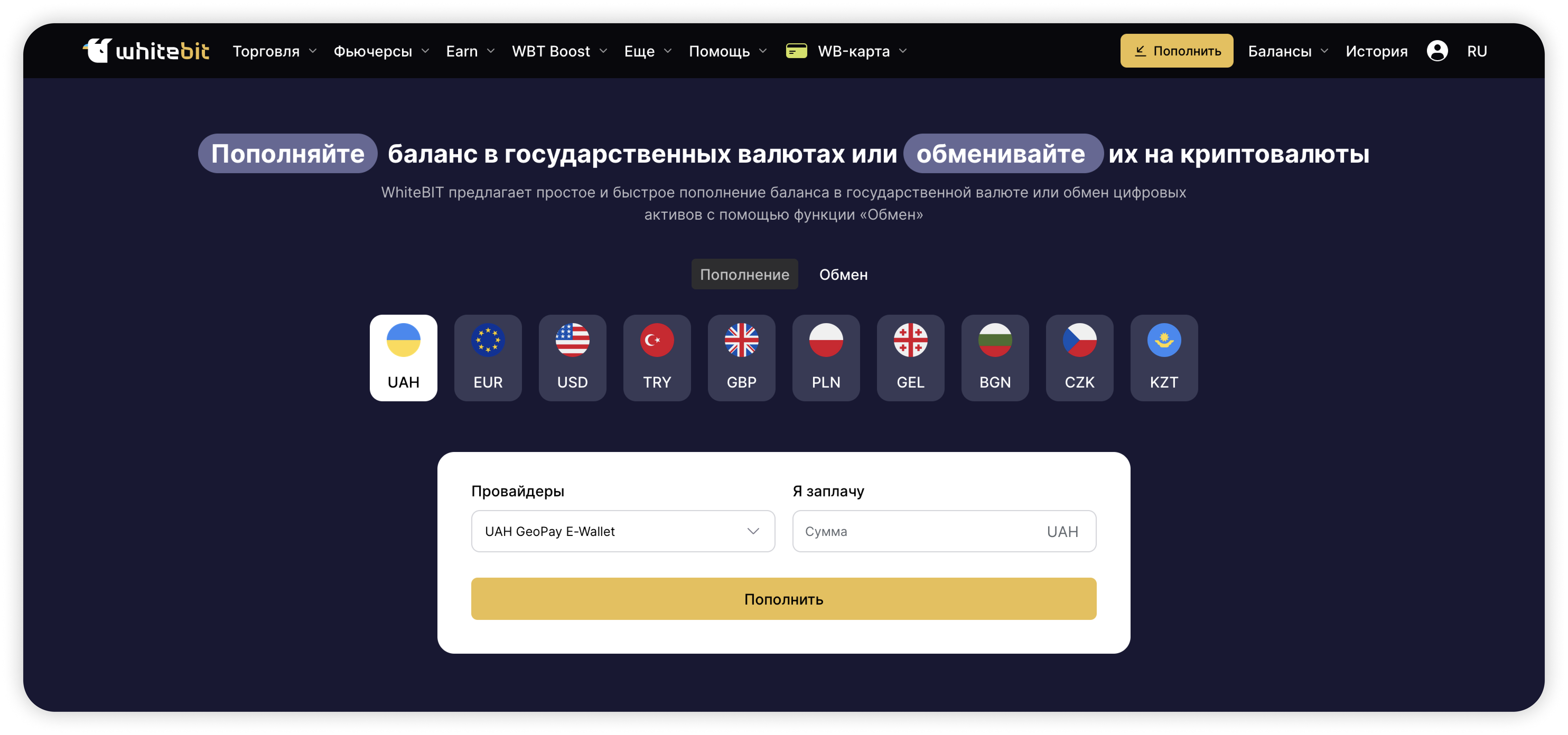Select the CZK Czech flag card
The height and width of the screenshot is (735, 1568).
(x=1080, y=358)
